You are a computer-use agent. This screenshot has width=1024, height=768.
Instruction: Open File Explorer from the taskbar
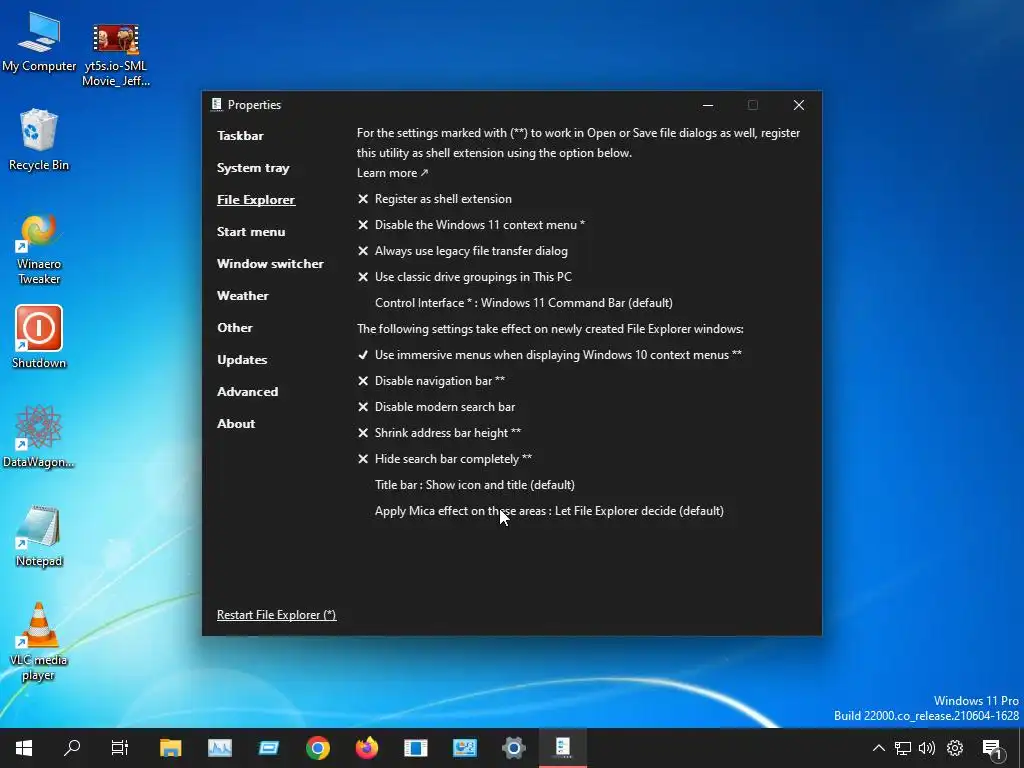coord(170,748)
